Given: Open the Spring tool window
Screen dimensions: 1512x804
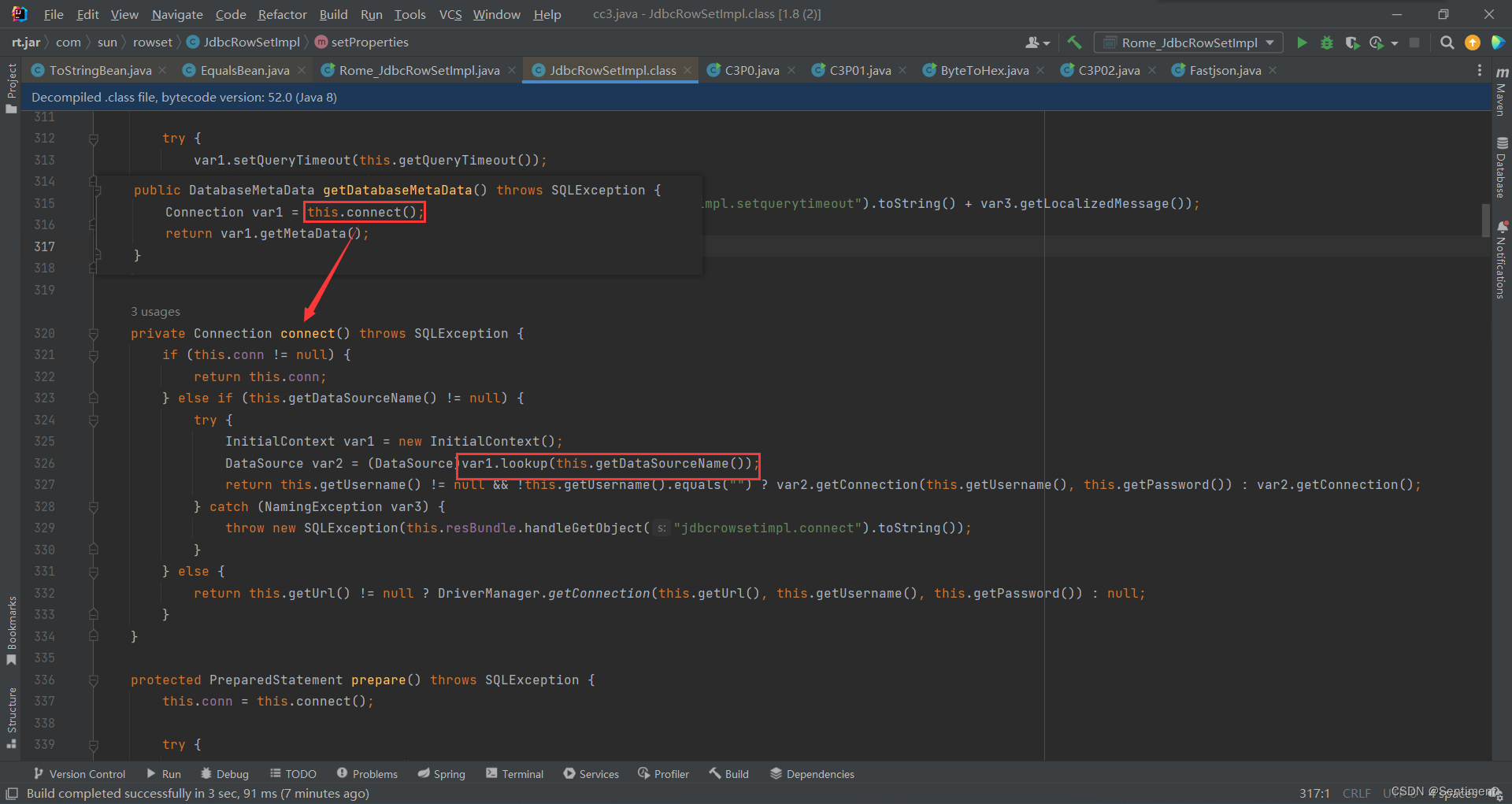Looking at the screenshot, I should [x=441, y=774].
